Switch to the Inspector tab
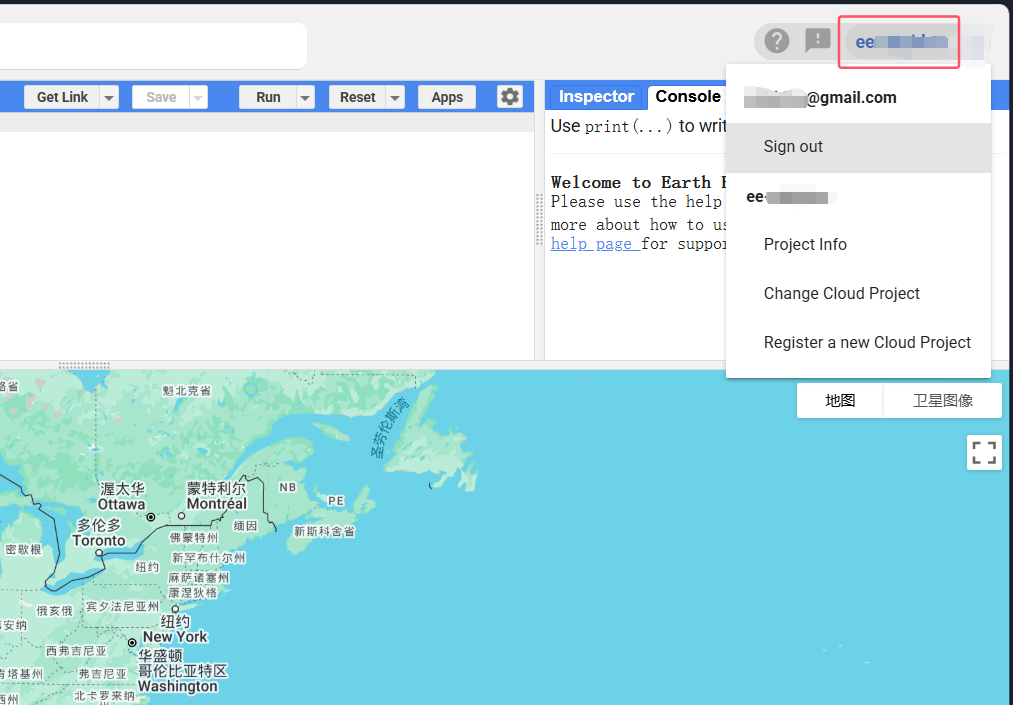The width and height of the screenshot is (1013, 705). point(595,96)
